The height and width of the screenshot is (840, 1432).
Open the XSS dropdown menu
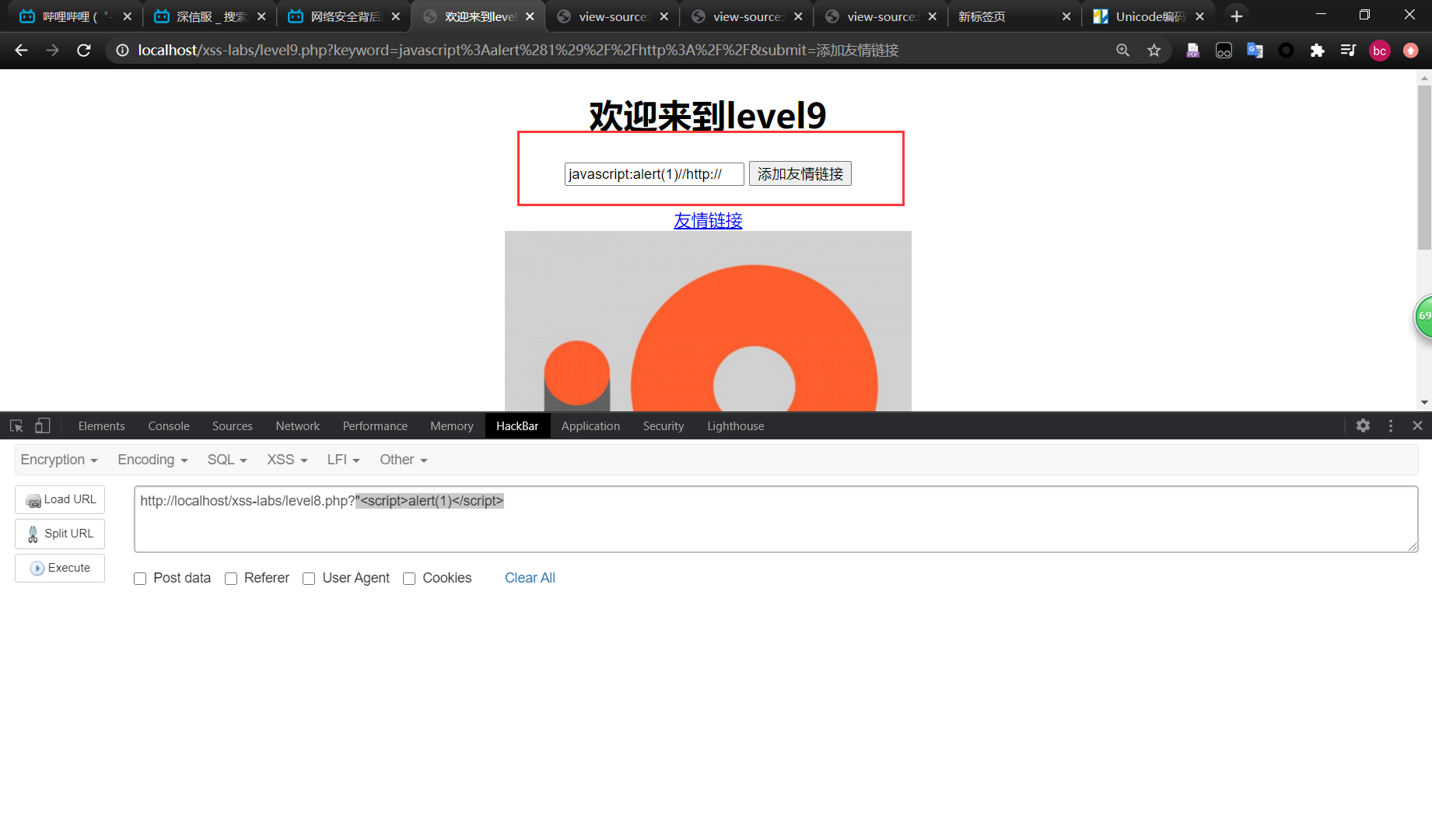(287, 460)
